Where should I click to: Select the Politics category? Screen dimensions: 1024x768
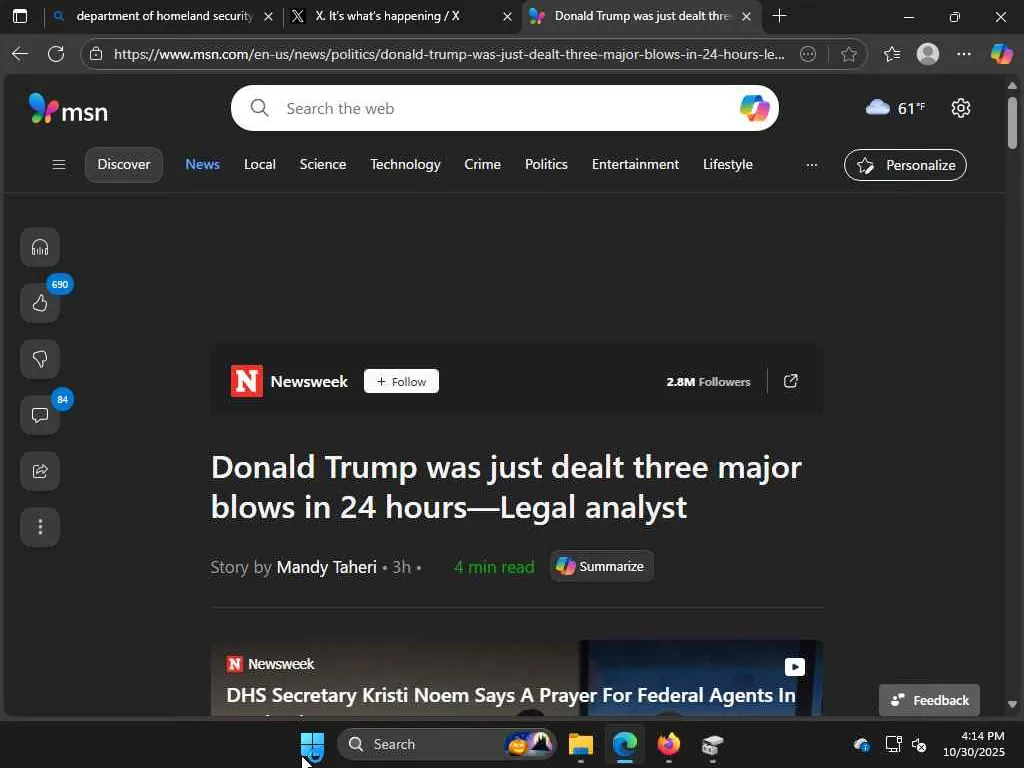coord(546,165)
